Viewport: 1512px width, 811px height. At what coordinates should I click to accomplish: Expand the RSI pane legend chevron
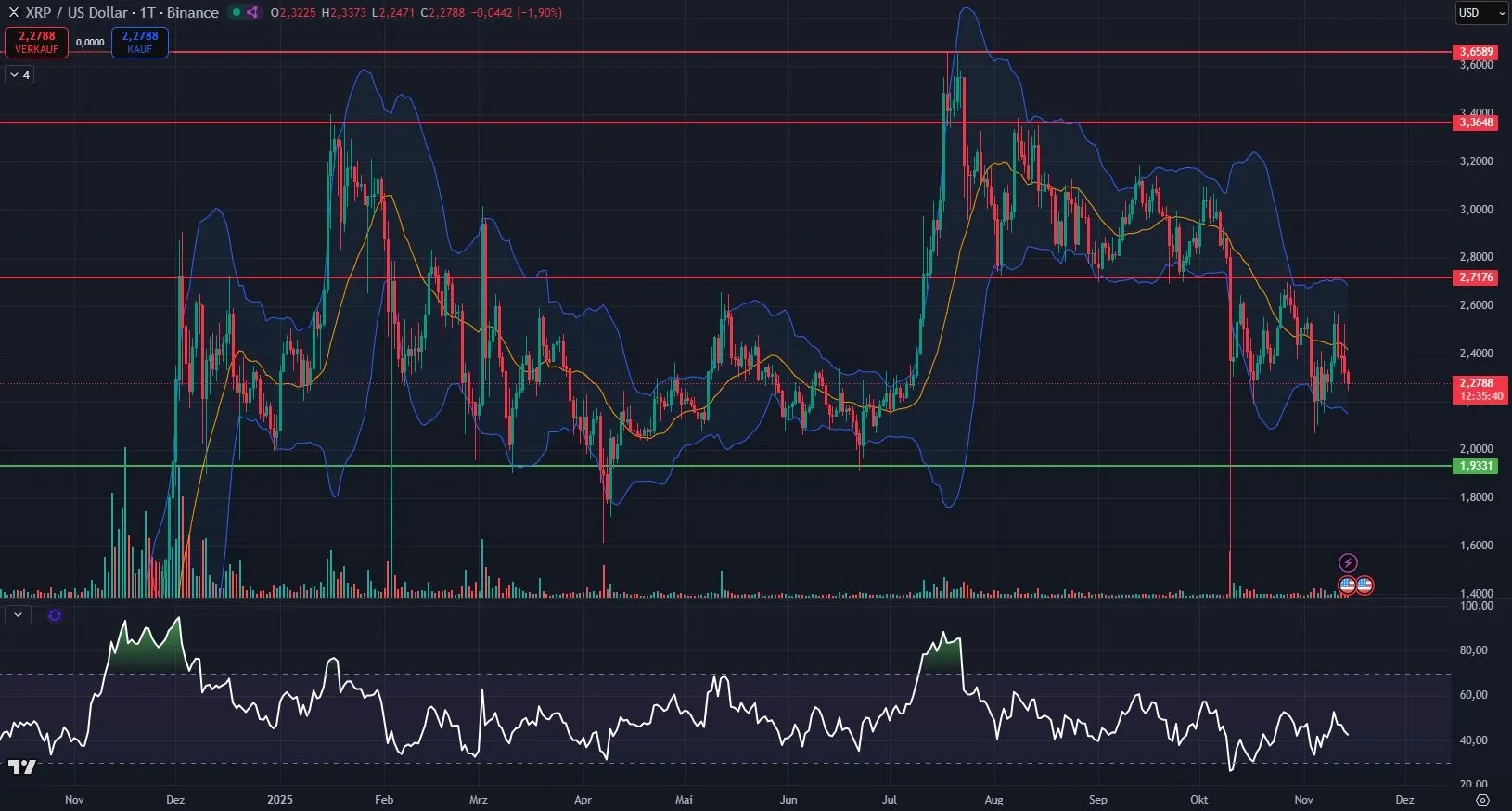pos(18,614)
